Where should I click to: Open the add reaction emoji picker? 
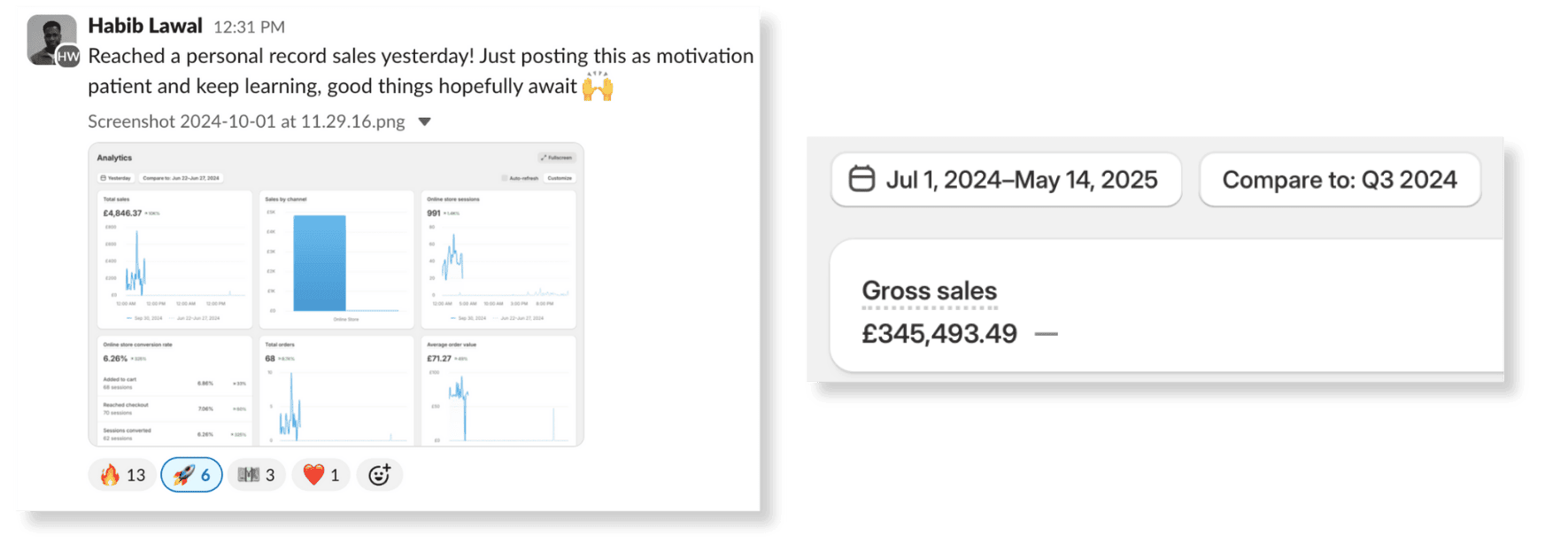[x=379, y=475]
